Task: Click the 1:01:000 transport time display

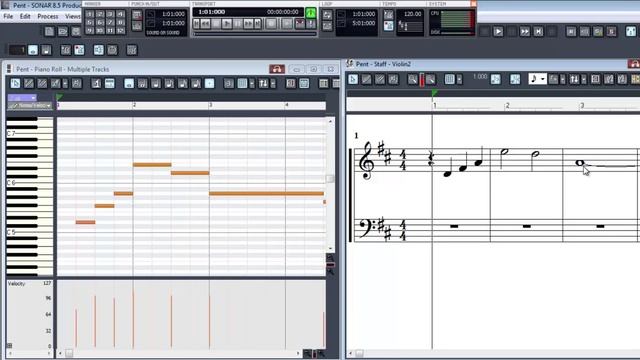Action: (211, 12)
